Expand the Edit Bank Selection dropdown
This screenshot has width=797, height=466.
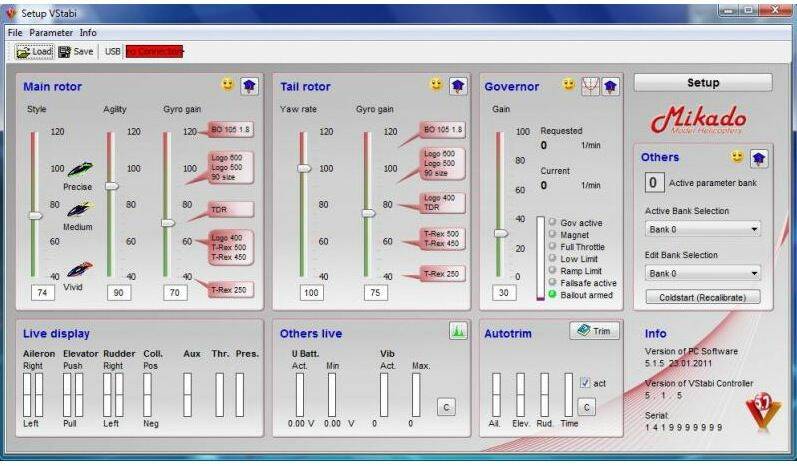(x=701, y=273)
